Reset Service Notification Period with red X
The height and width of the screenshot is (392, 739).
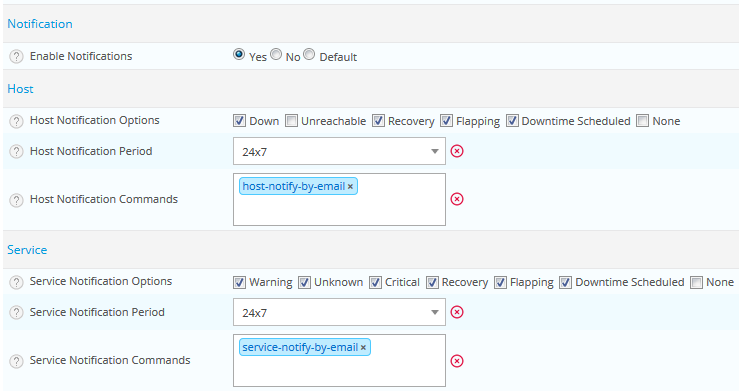click(x=457, y=312)
